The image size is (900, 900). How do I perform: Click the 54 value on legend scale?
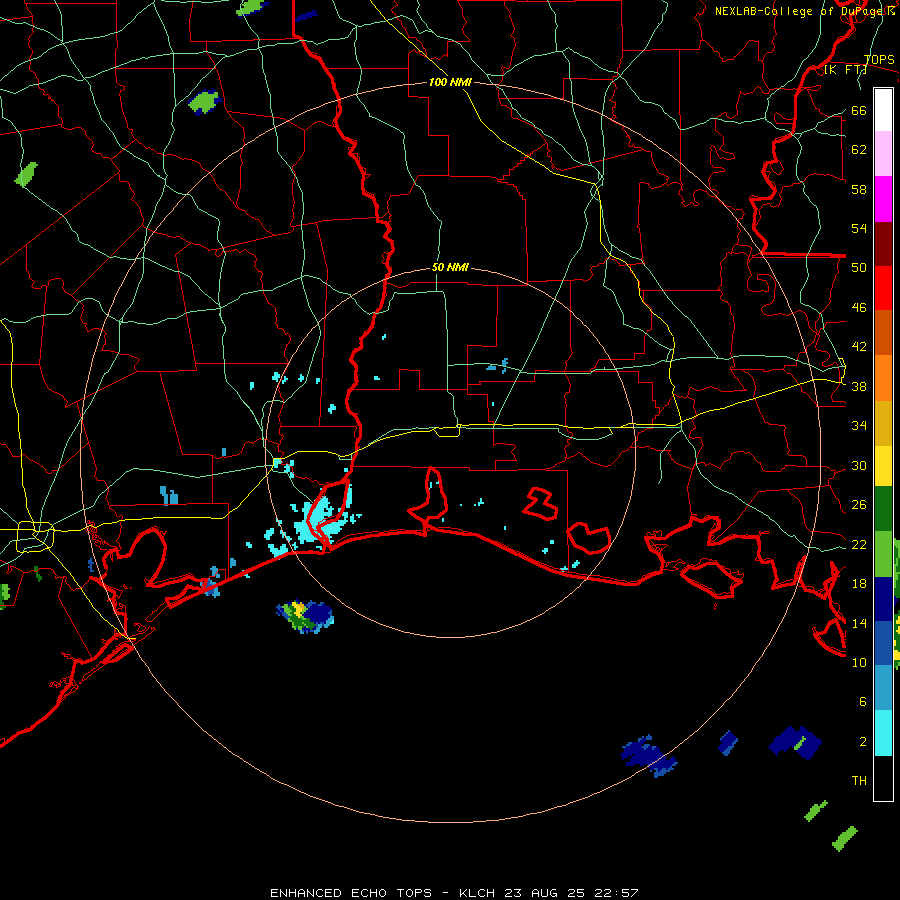859,228
